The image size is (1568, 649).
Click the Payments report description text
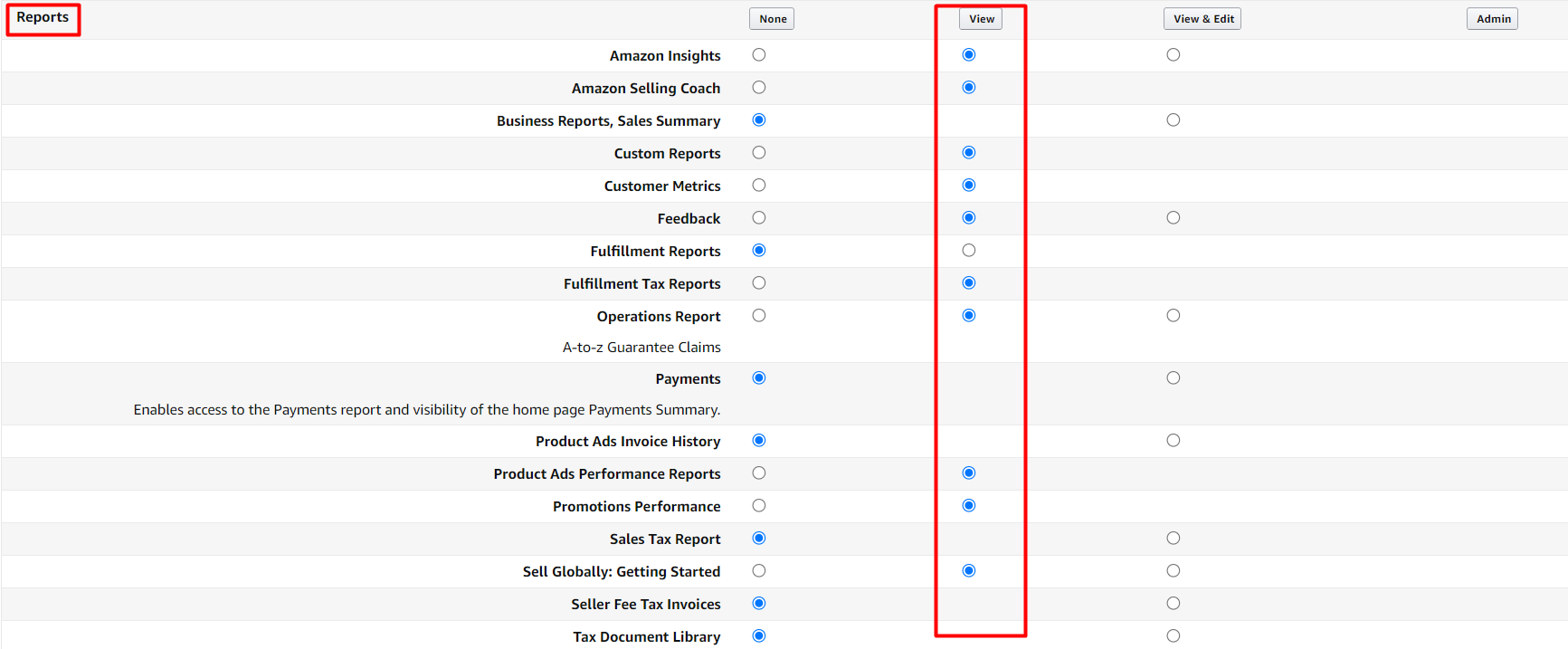[427, 410]
